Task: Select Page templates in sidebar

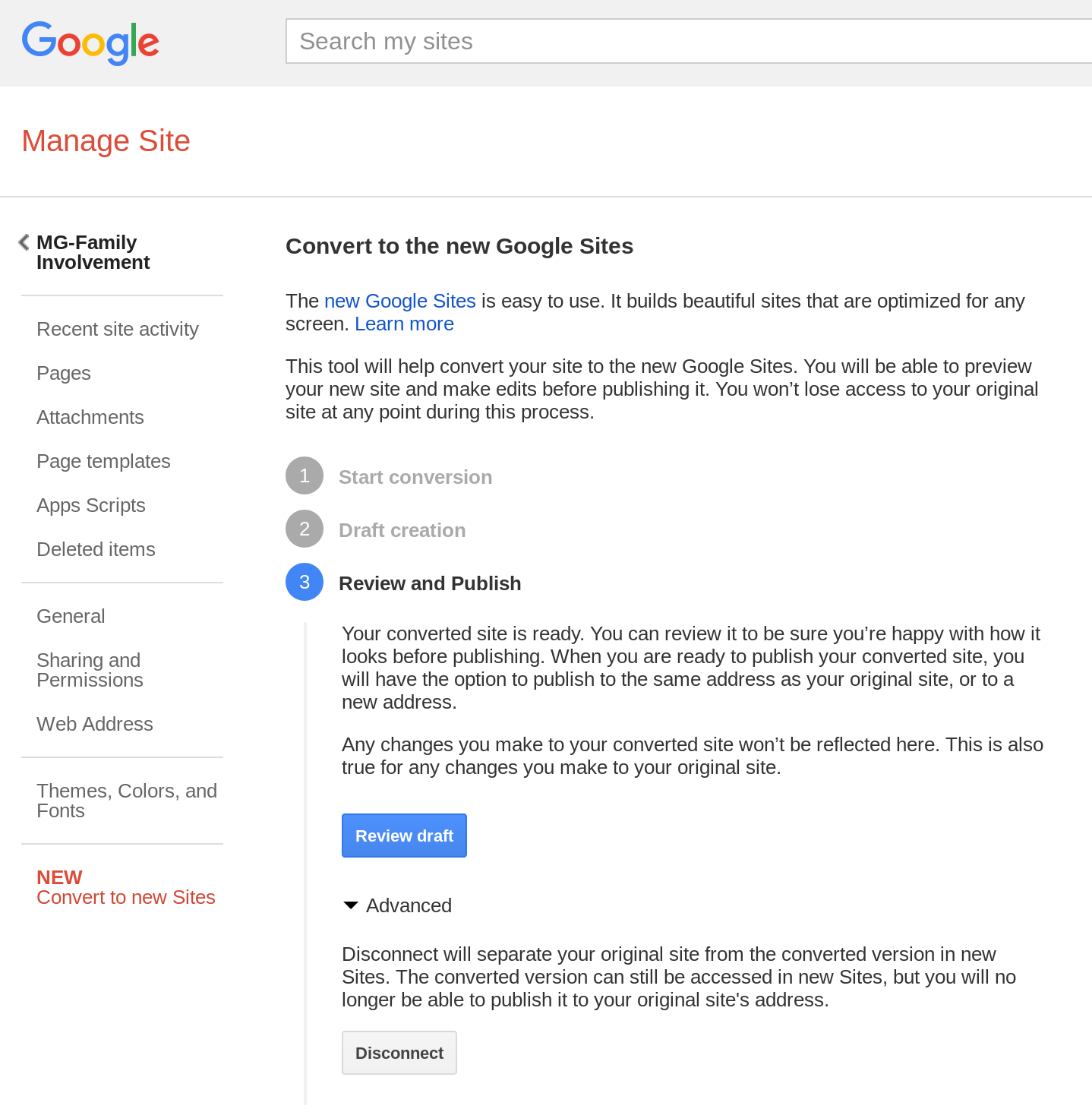Action: (103, 462)
